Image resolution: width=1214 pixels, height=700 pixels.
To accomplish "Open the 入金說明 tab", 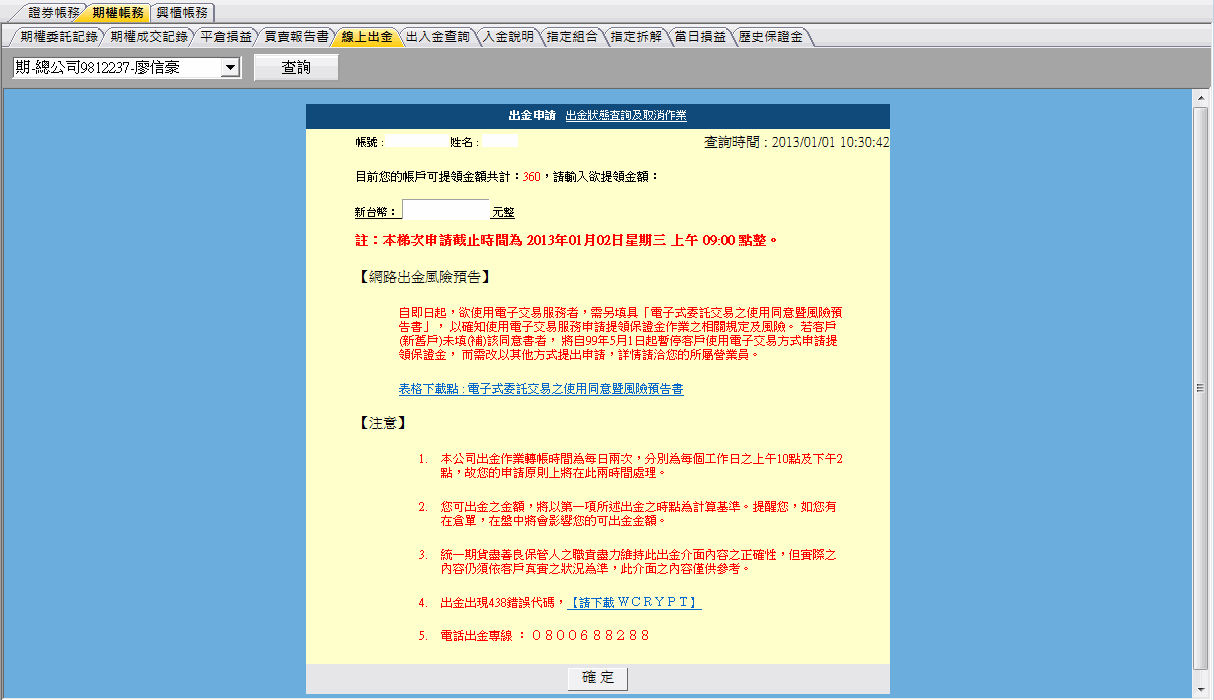I will [x=508, y=37].
